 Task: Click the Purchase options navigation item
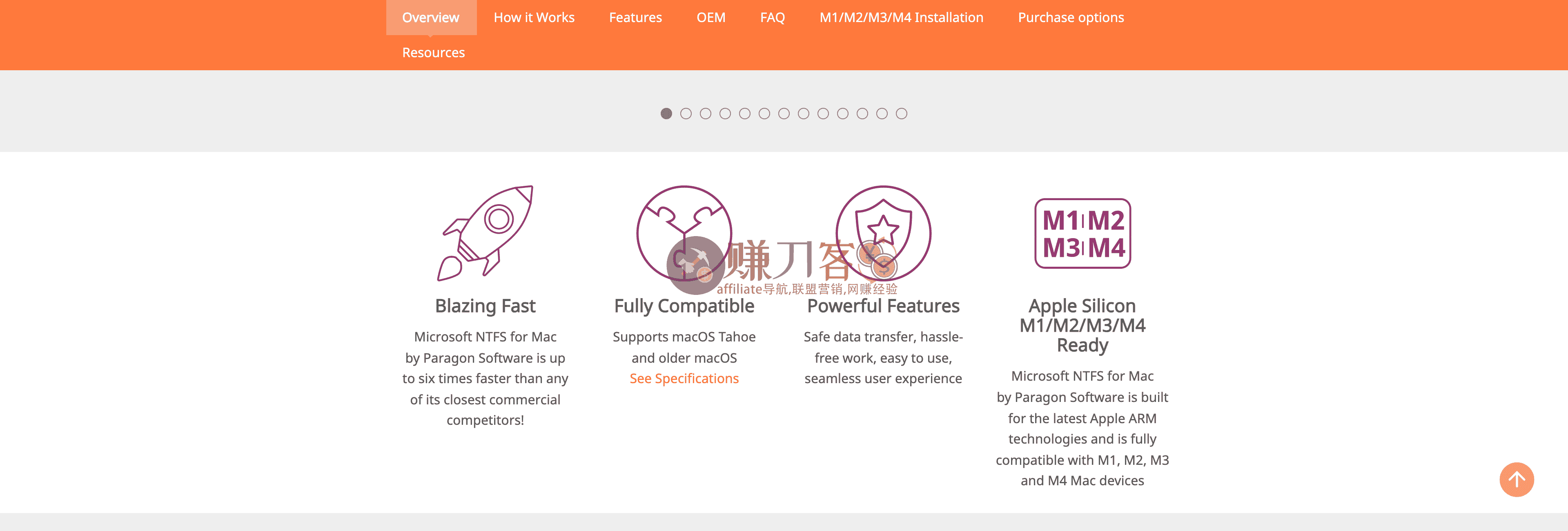pos(1071,17)
